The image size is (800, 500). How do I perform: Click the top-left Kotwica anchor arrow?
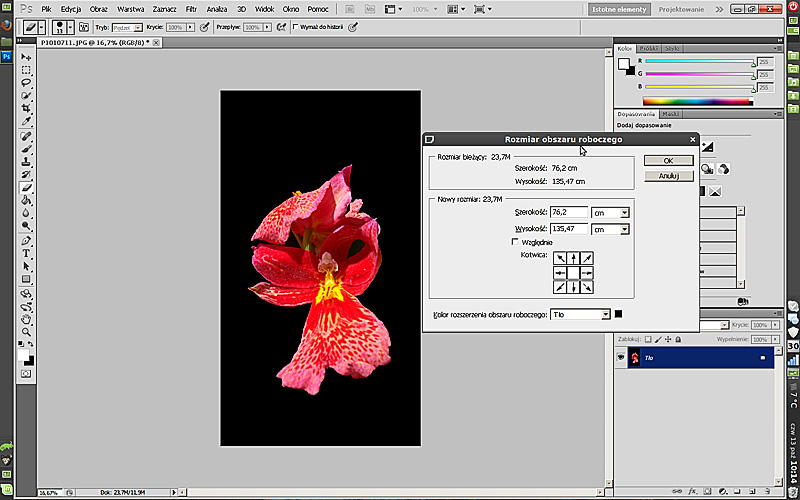[560, 258]
